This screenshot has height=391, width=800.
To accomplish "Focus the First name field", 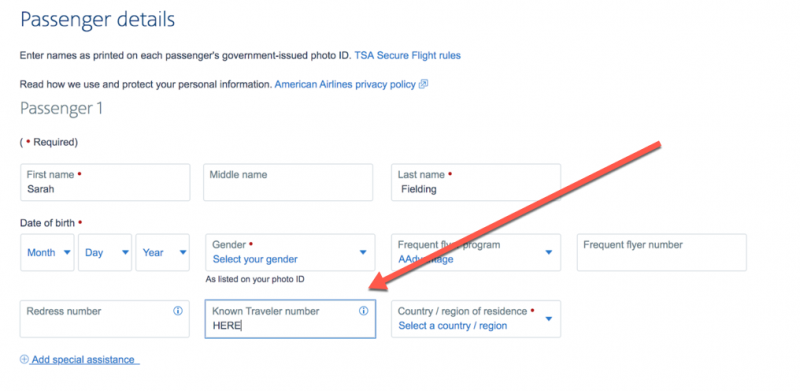I will (x=105, y=182).
